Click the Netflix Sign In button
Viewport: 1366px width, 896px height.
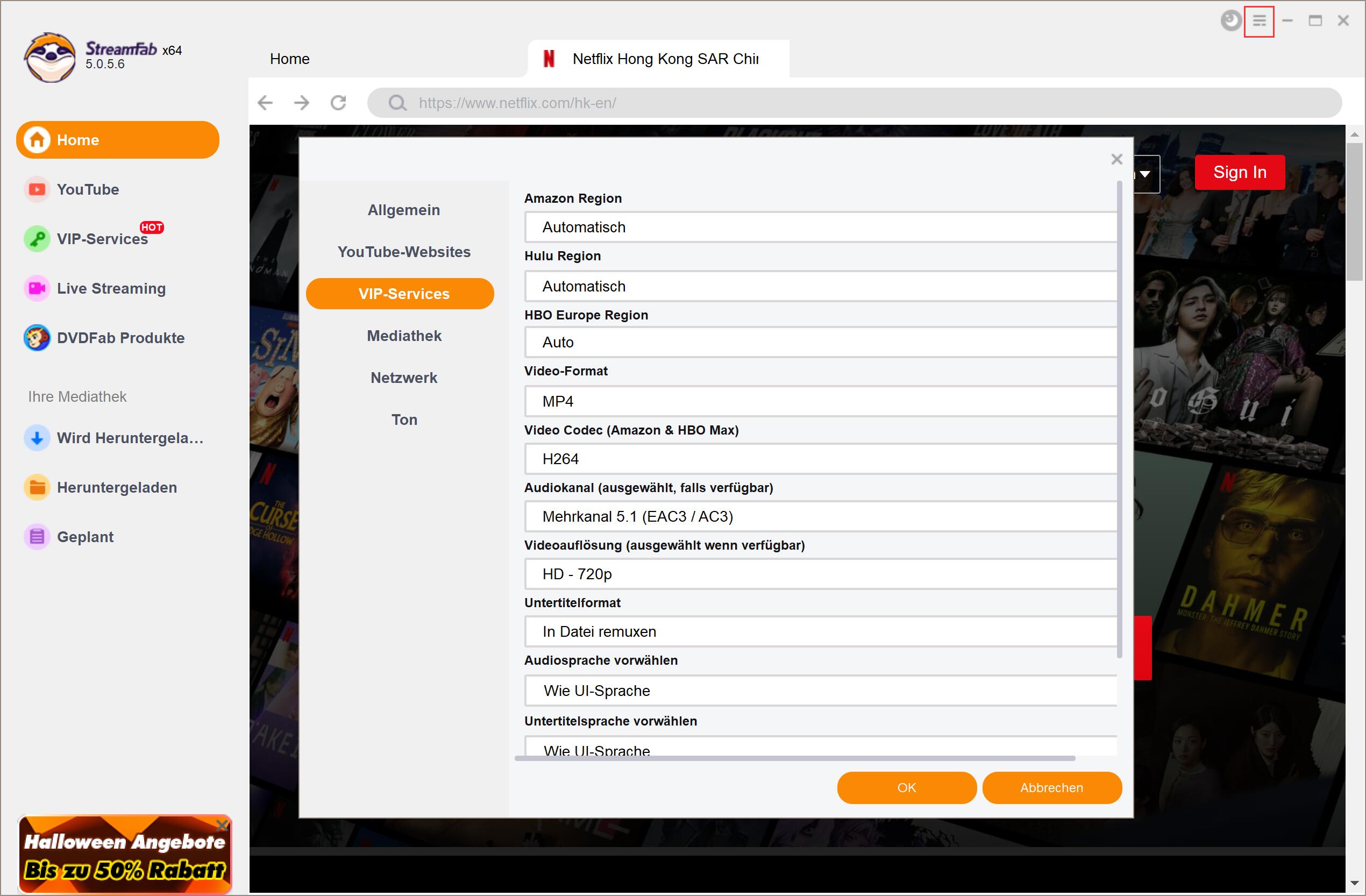[x=1239, y=172]
